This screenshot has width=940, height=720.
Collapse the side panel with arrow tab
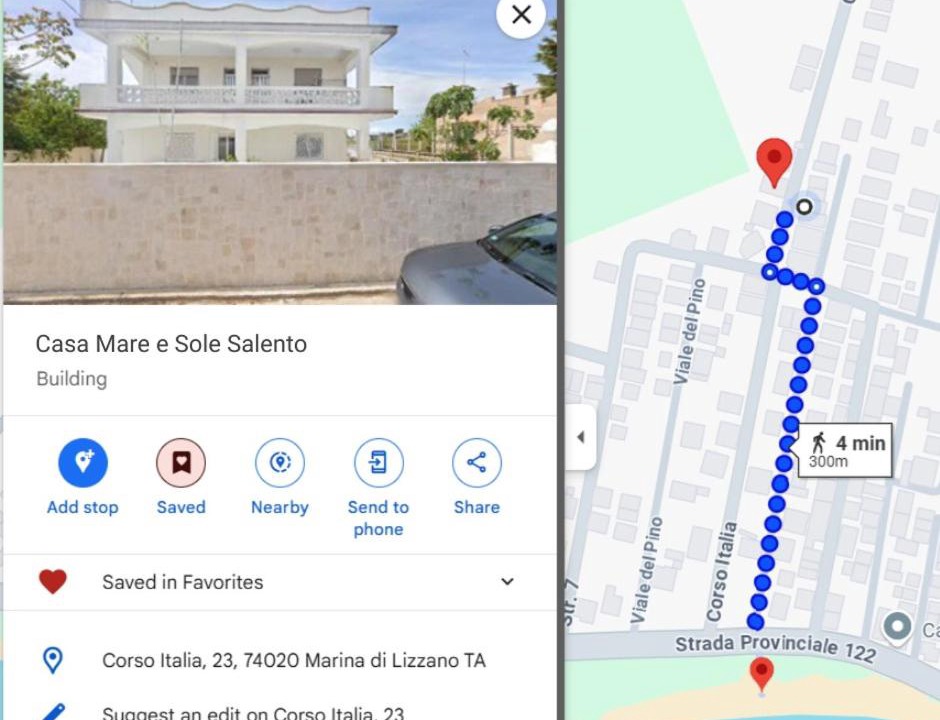580,437
